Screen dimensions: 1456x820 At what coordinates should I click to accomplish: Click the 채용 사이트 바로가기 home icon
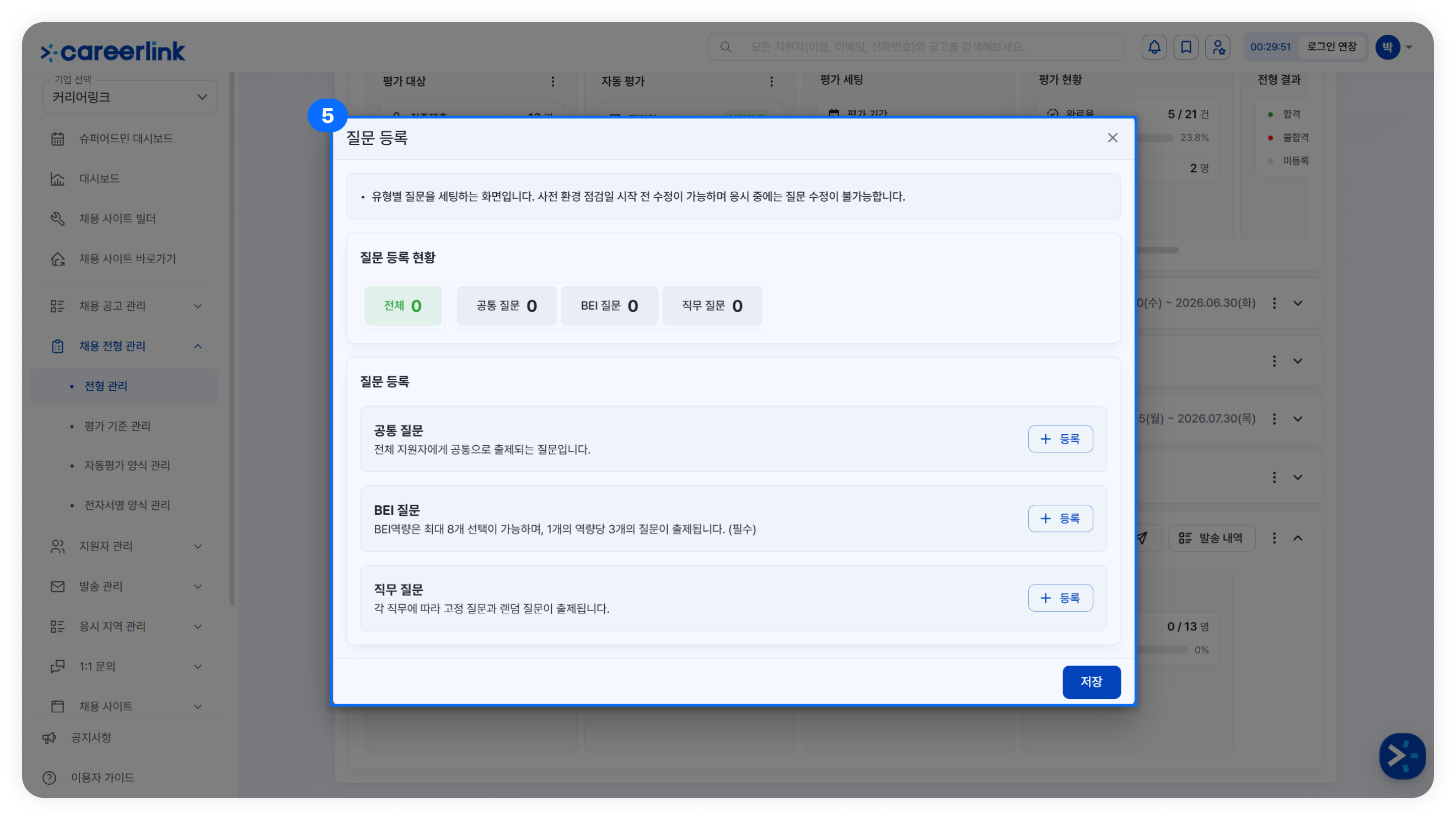(x=58, y=259)
